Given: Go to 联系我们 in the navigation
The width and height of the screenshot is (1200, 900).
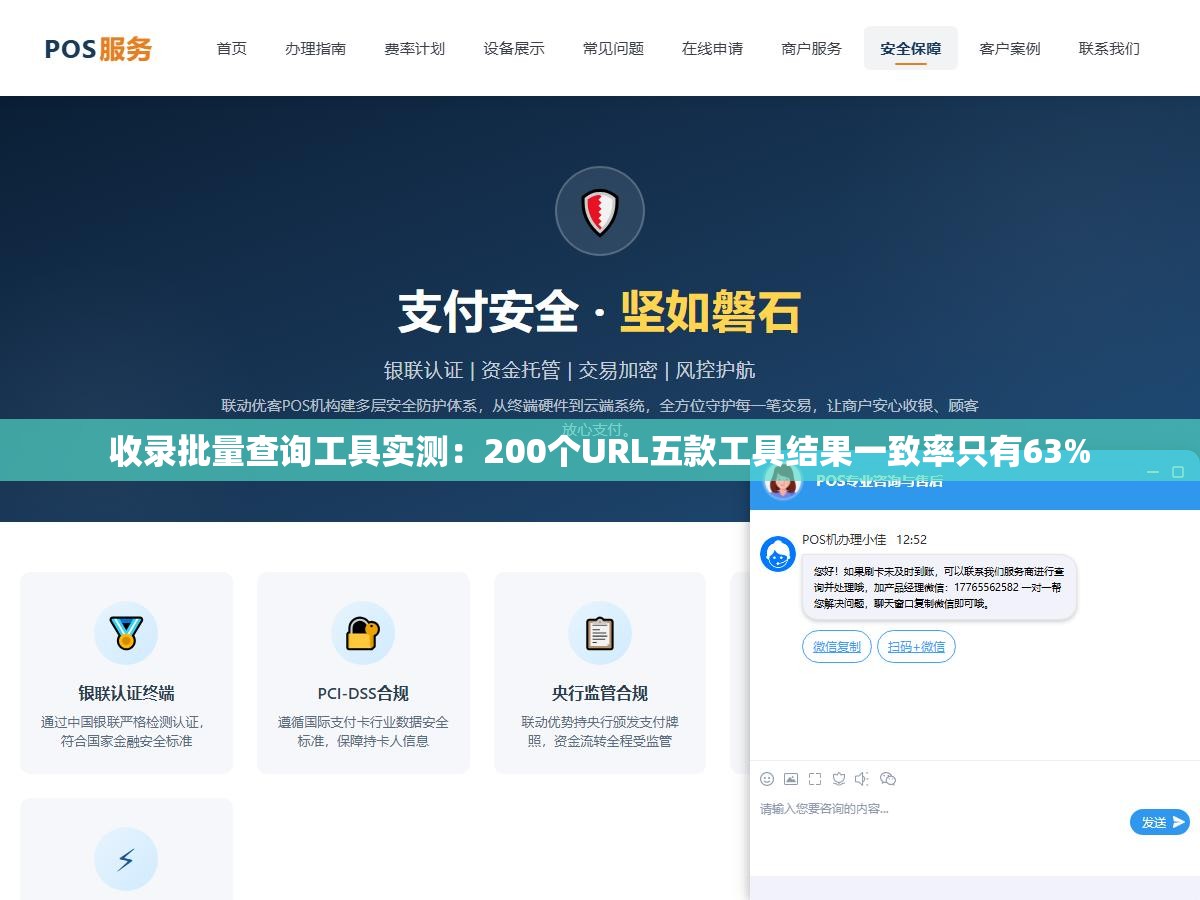Looking at the screenshot, I should click(x=1109, y=48).
